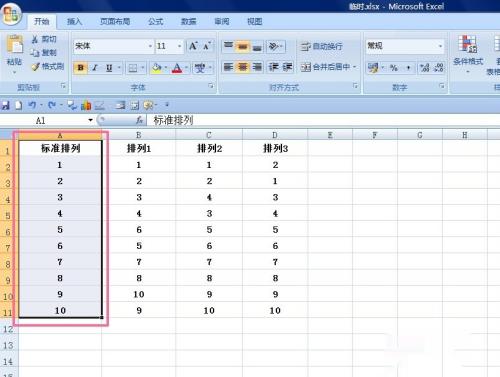Click the Save icon in quick access toolbar

(x=6, y=105)
